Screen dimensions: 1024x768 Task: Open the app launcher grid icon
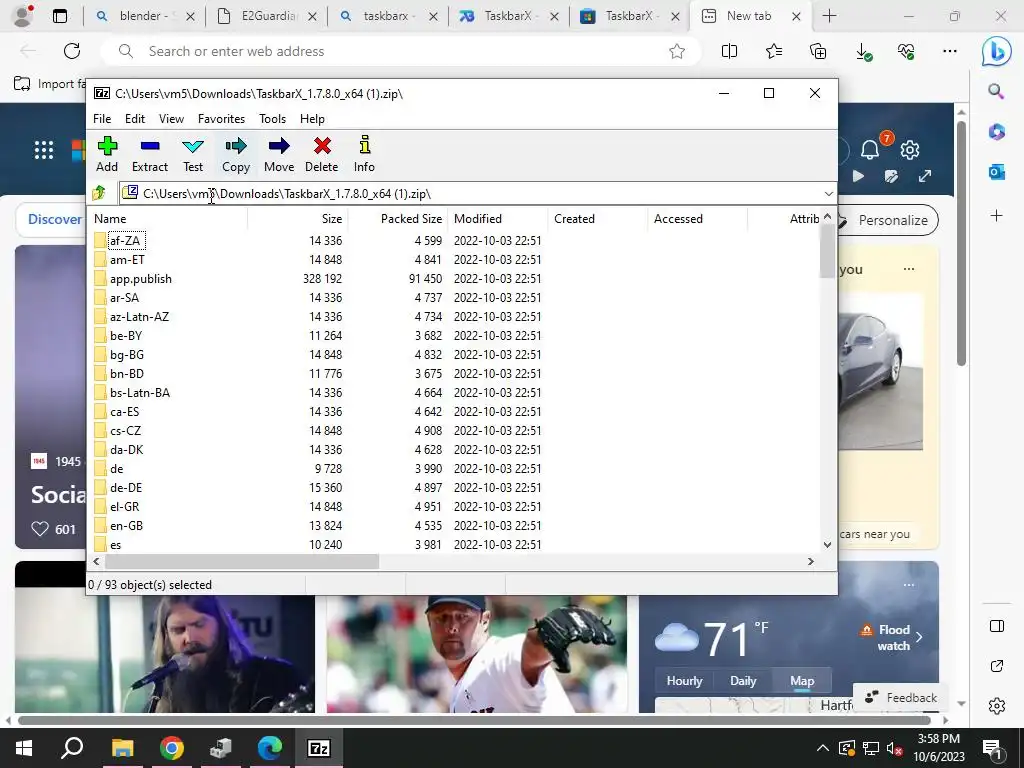point(44,150)
